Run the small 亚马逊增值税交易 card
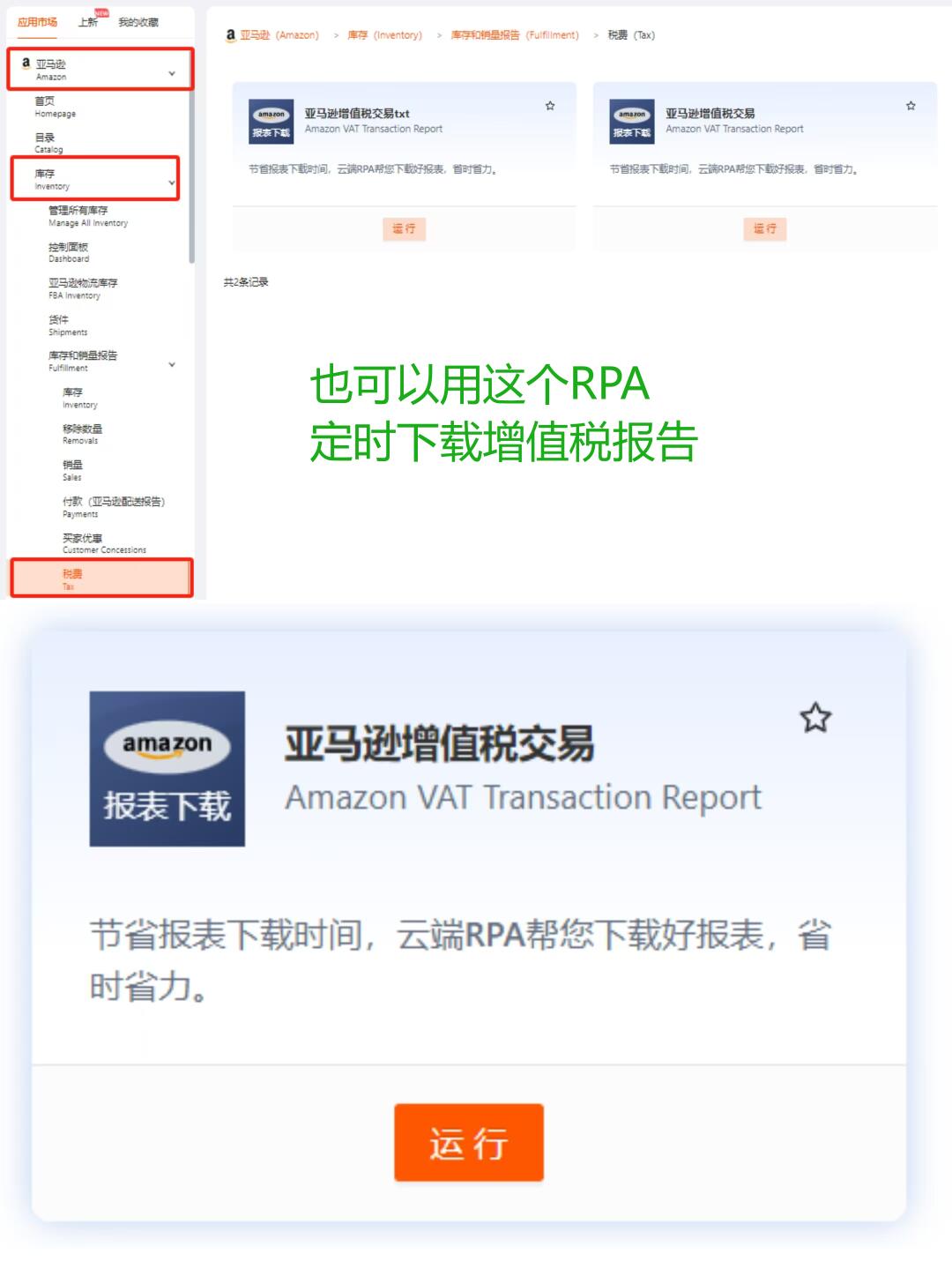 coord(764,229)
